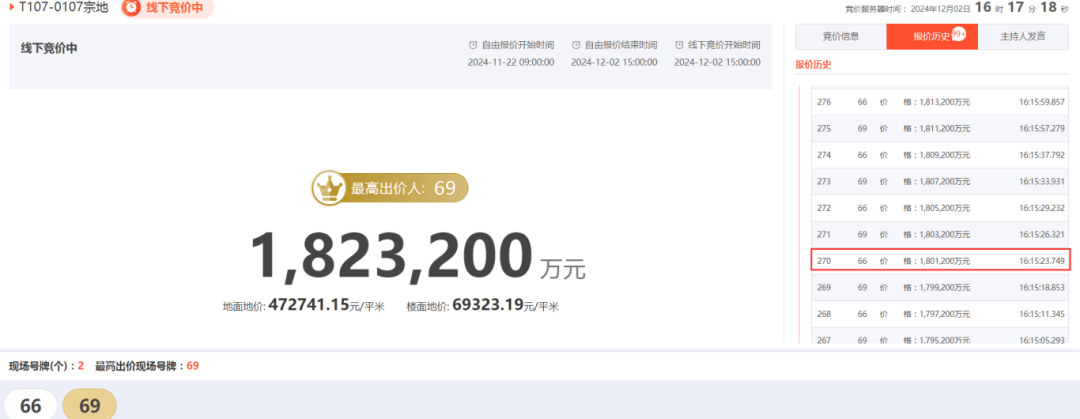Click the 线下竞价中 status badge

(167, 8)
